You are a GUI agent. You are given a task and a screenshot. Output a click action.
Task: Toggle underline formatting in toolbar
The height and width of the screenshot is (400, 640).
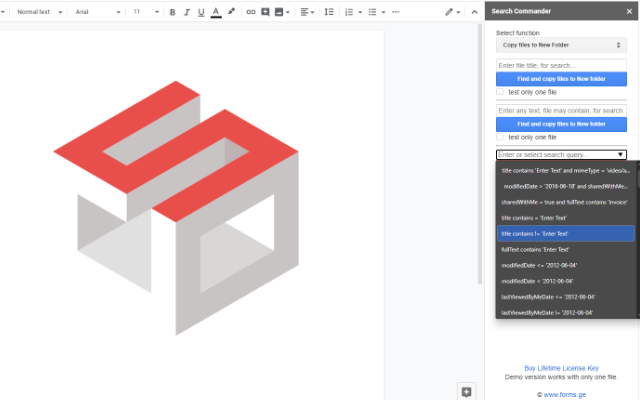[x=201, y=12]
